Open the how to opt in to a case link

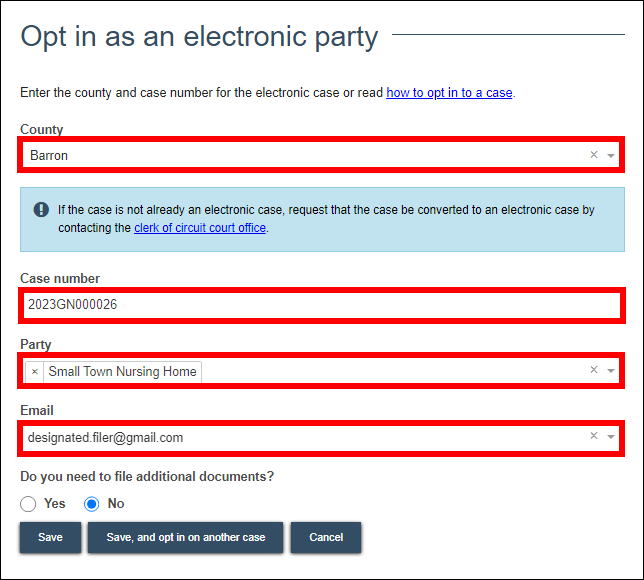pyautogui.click(x=449, y=93)
